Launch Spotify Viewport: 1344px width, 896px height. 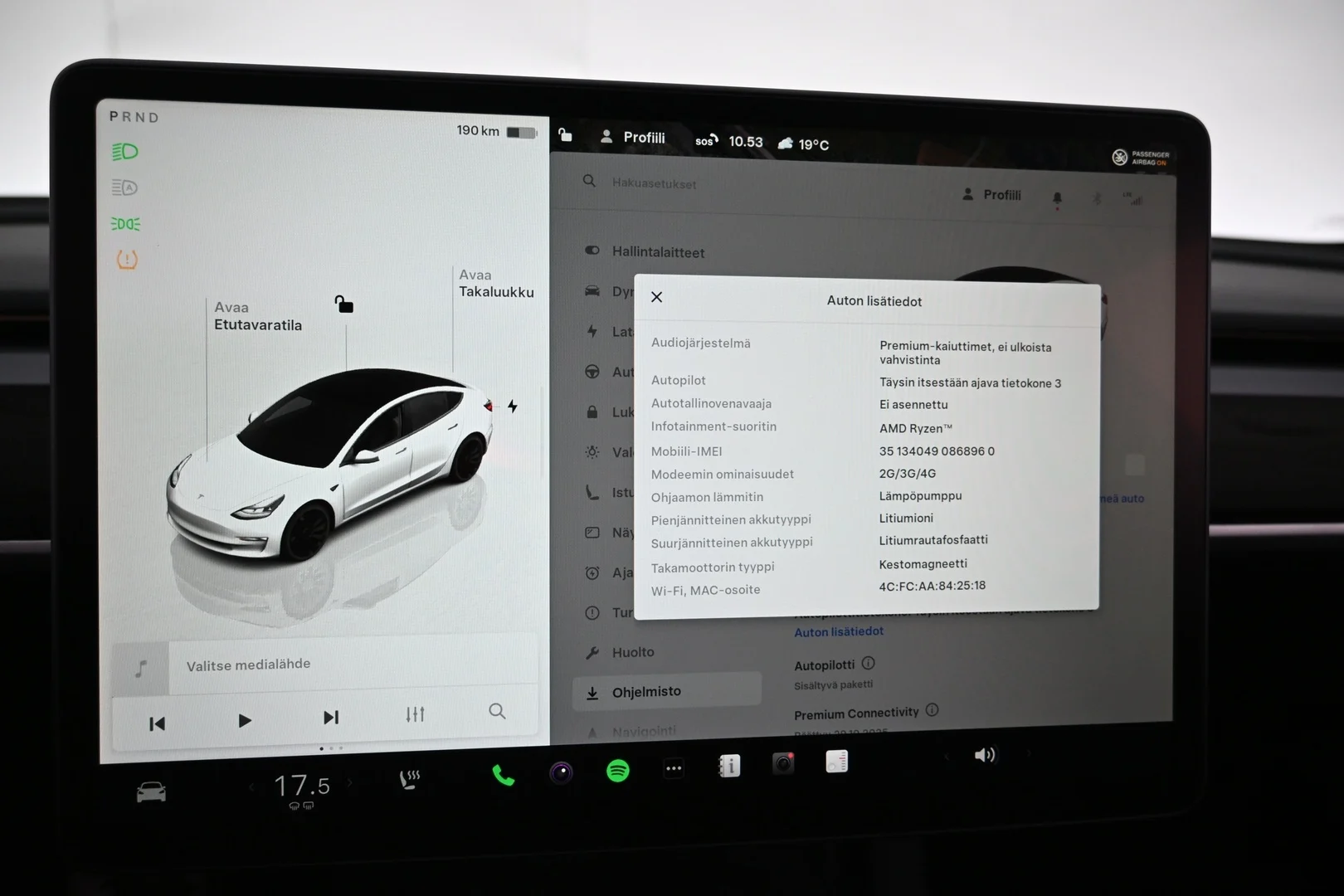[x=617, y=771]
